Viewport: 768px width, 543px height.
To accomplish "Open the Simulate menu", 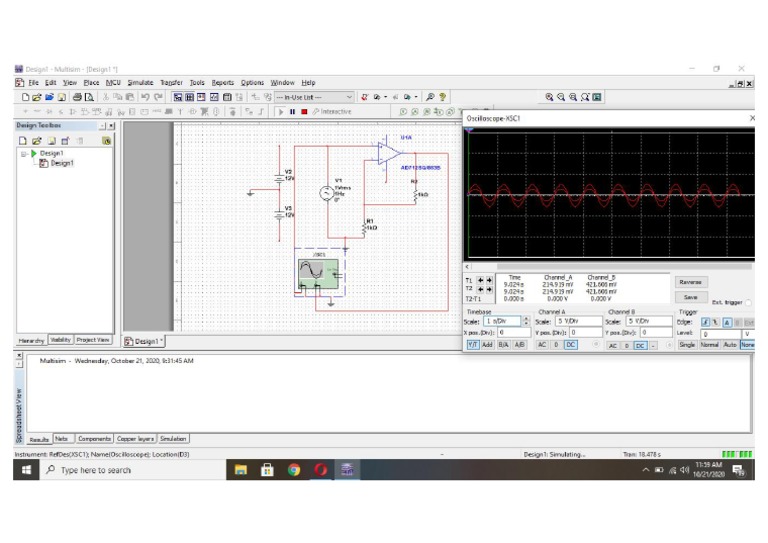I will tap(140, 82).
